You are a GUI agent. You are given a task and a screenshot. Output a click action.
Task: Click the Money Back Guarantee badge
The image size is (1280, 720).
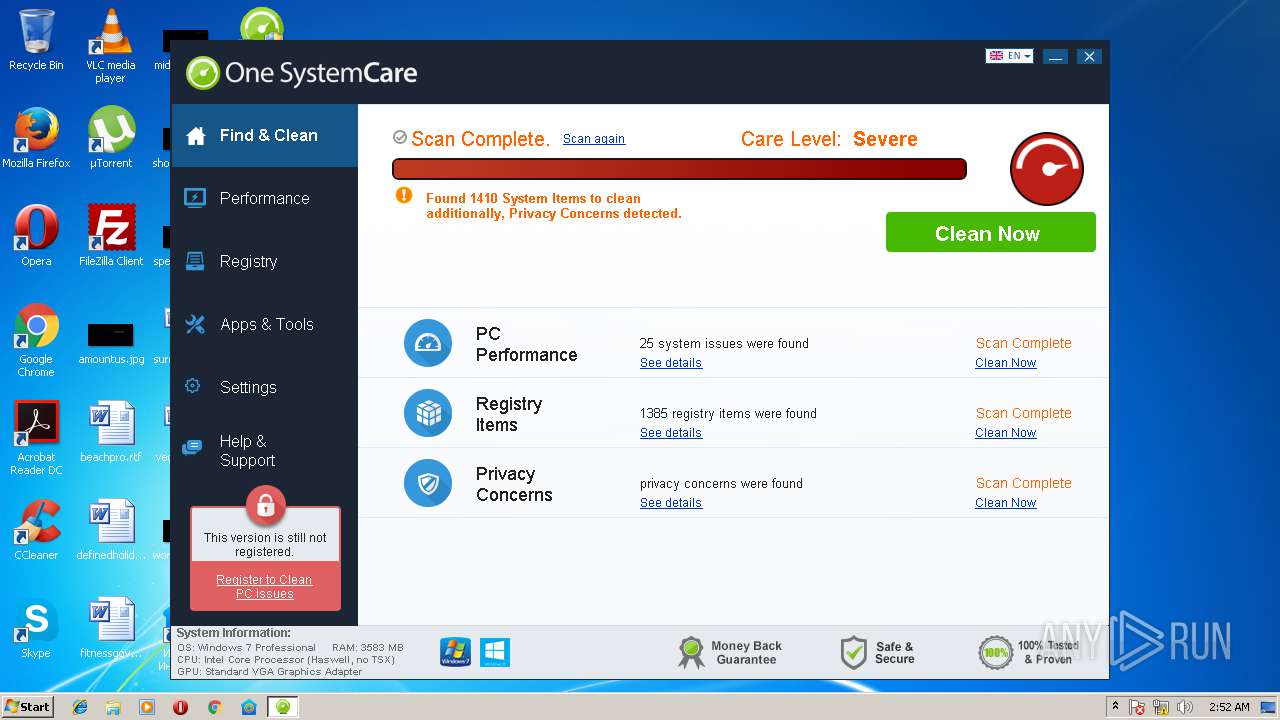(x=731, y=653)
